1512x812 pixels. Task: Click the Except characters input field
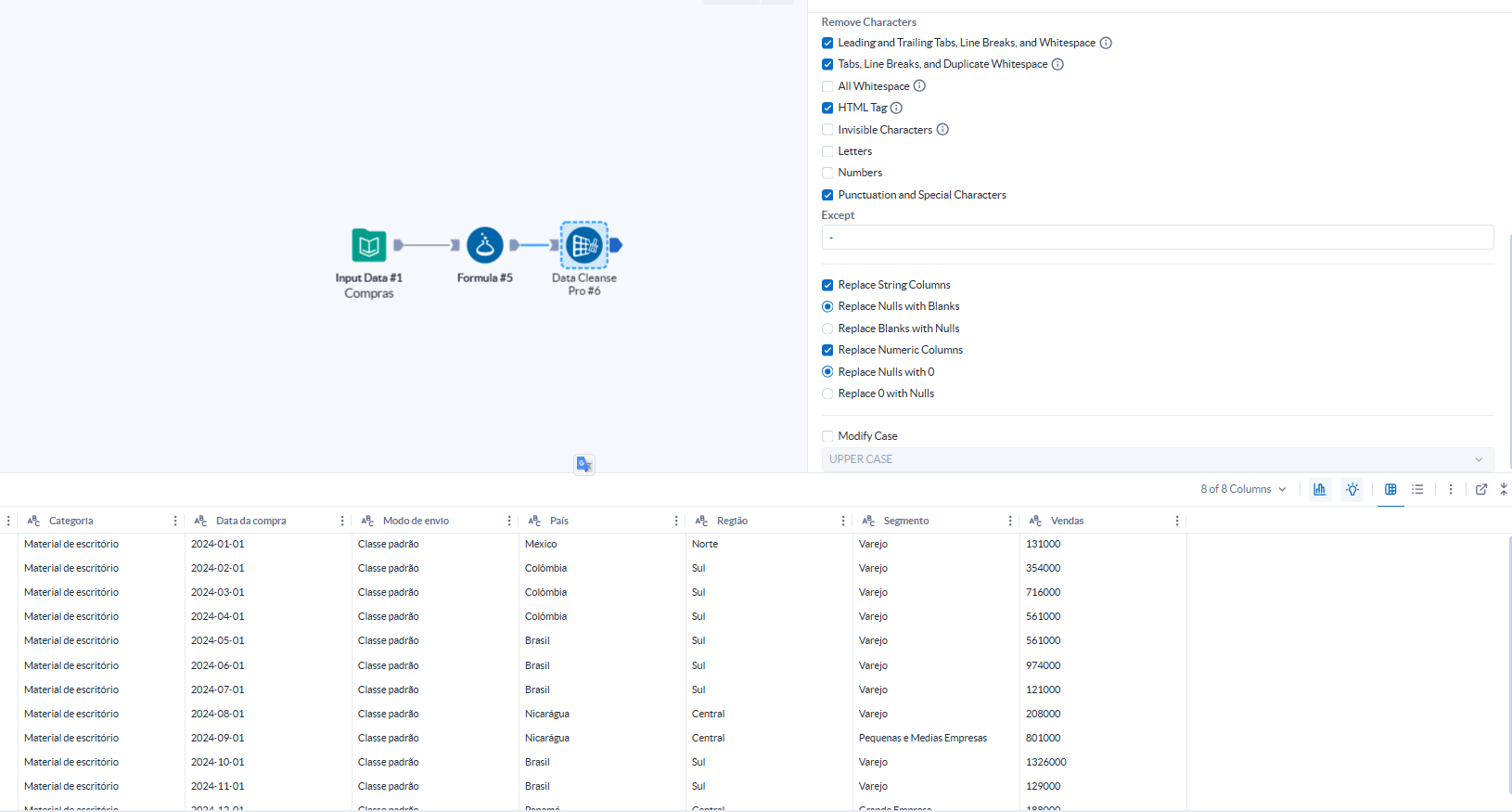click(x=1157, y=238)
